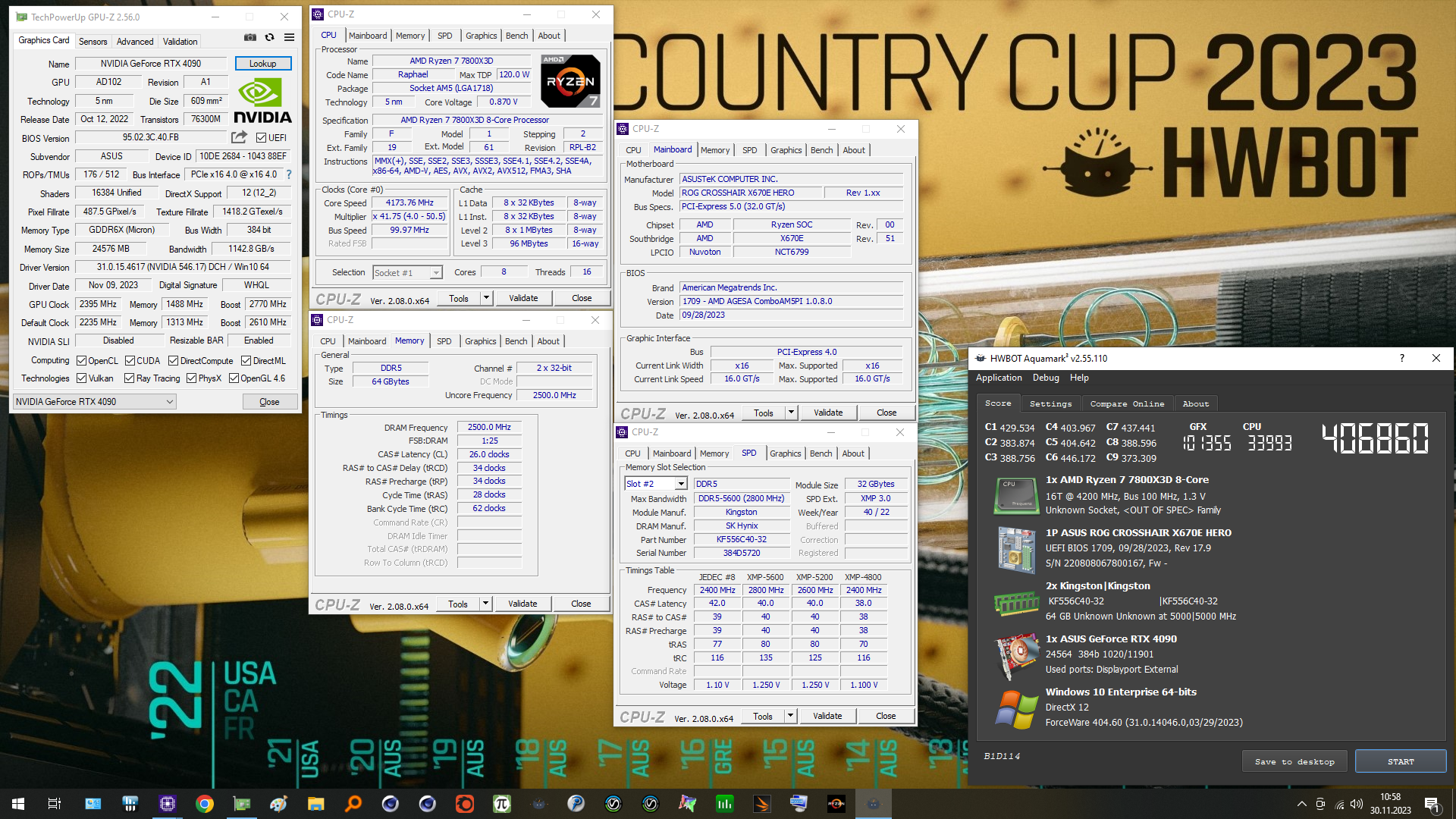Toggle the OpenGL 4.6 checkbox
This screenshot has height=819, width=1456.
pyautogui.click(x=234, y=378)
